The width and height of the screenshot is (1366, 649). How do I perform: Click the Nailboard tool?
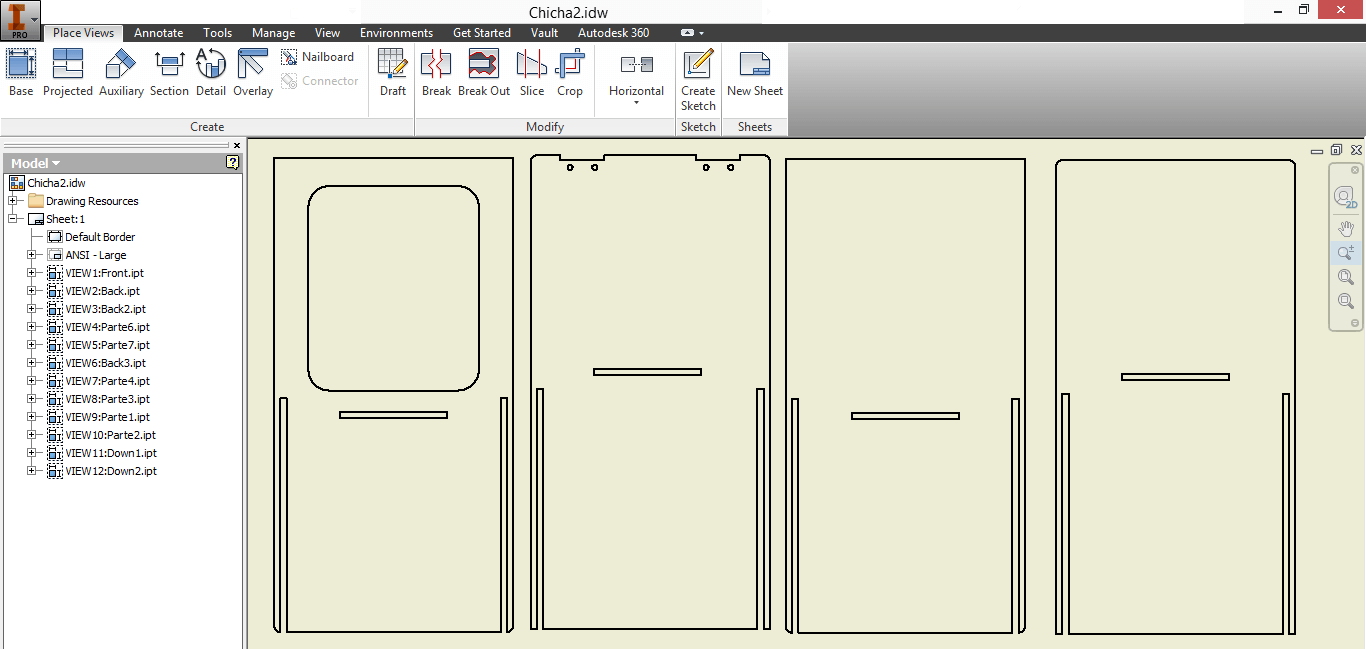coord(318,57)
